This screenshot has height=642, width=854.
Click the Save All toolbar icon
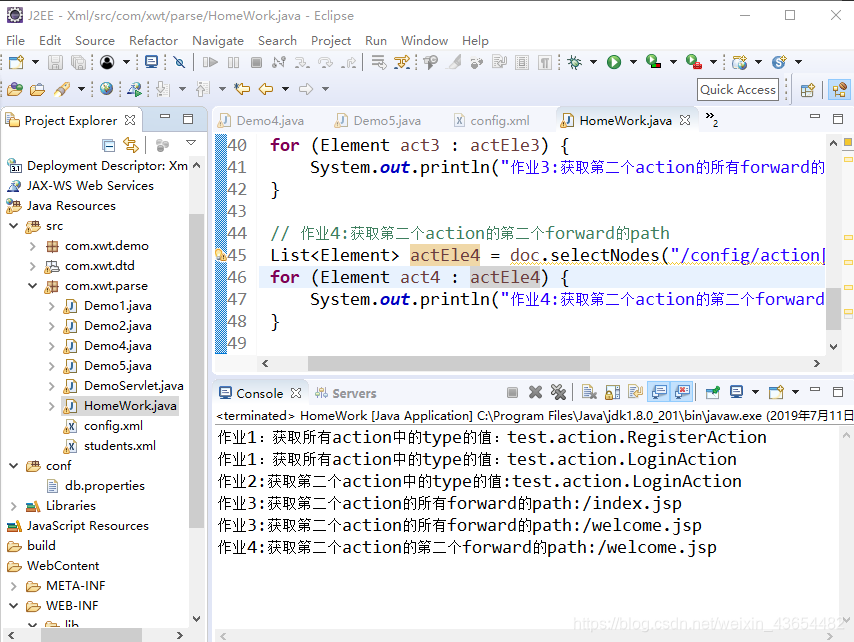pos(78,63)
